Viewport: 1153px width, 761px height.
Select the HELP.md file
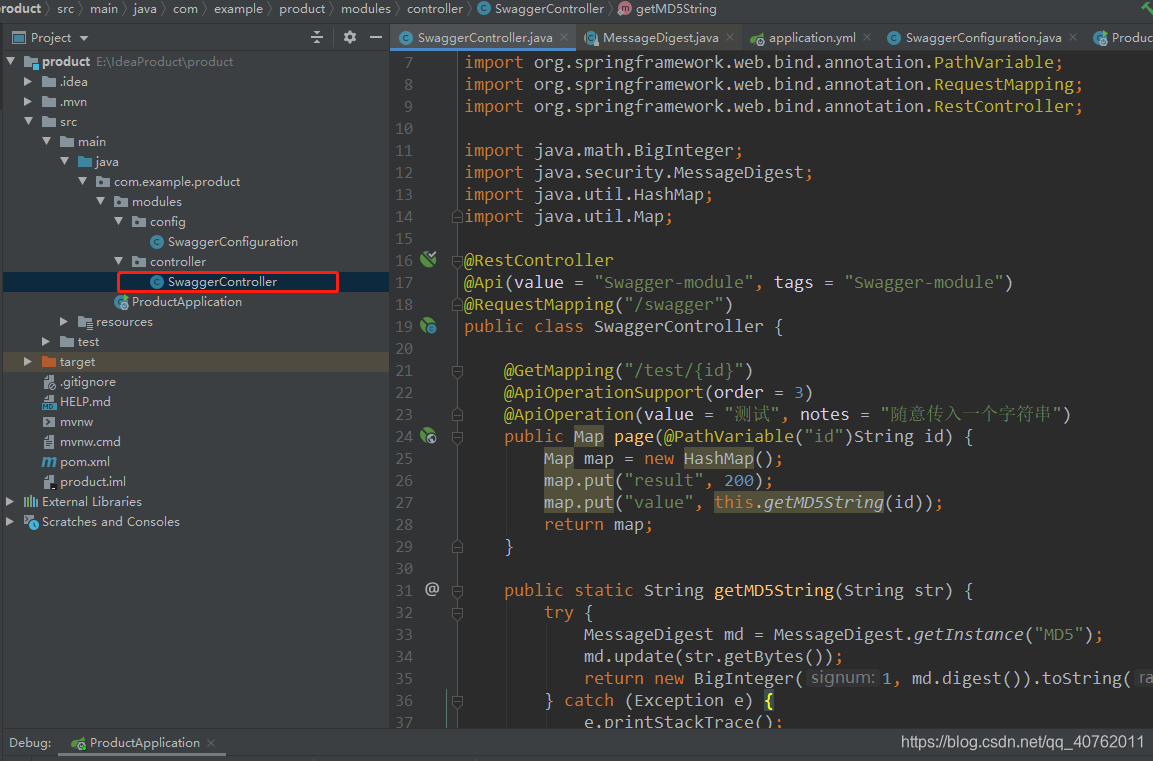tap(76, 401)
